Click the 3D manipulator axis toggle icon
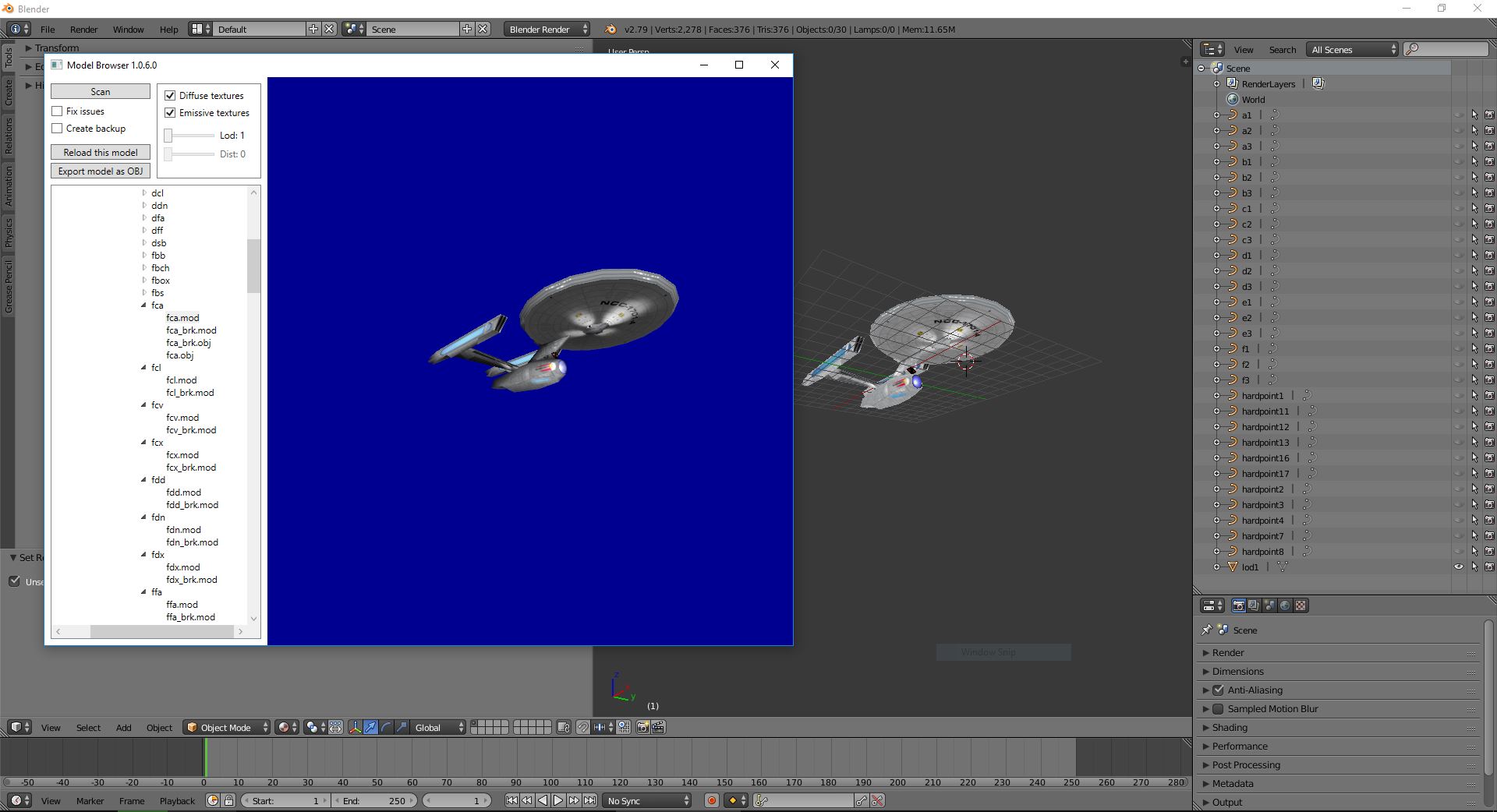1497x812 pixels. click(356, 727)
